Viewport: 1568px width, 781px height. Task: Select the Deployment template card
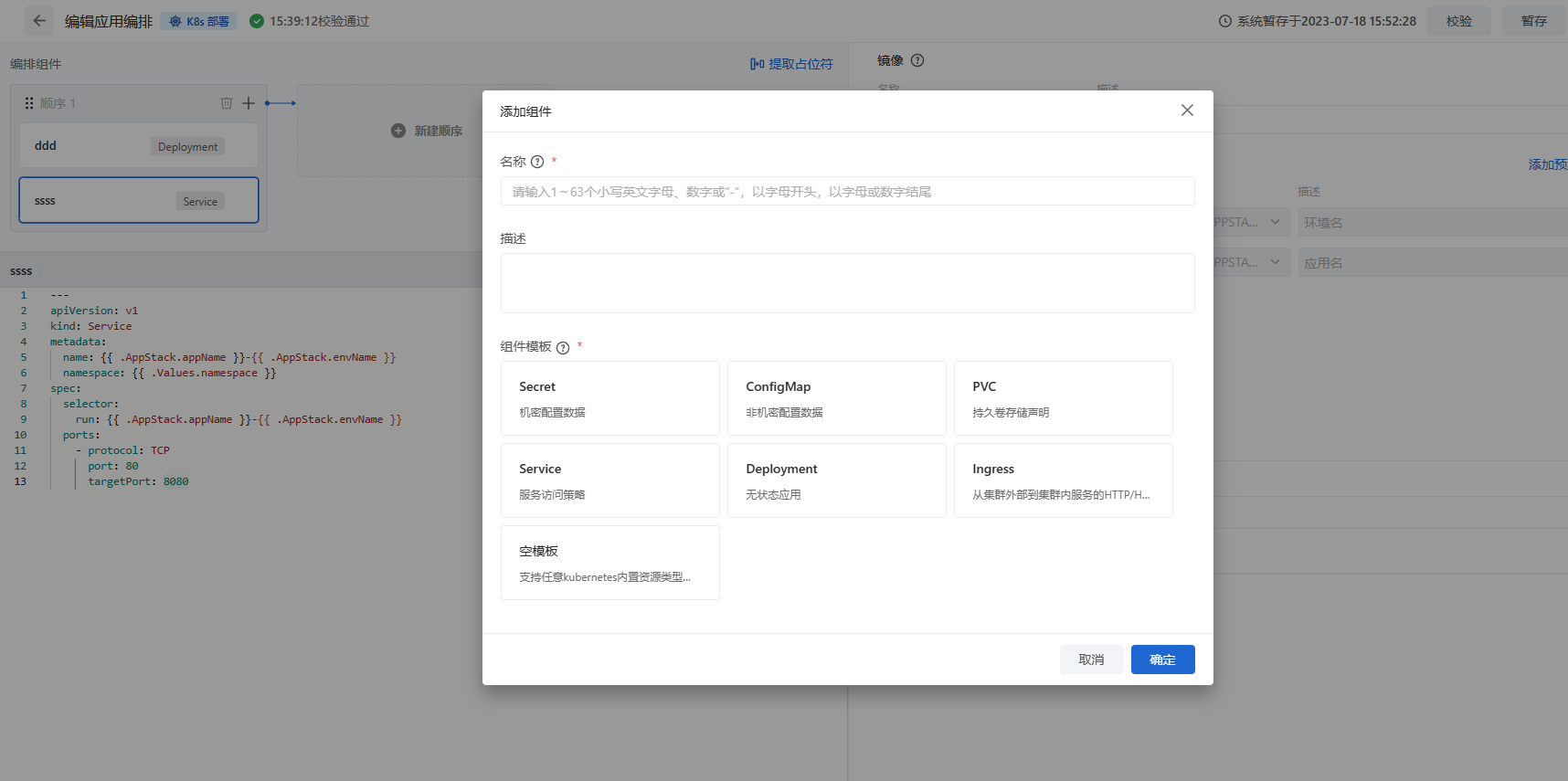(837, 480)
